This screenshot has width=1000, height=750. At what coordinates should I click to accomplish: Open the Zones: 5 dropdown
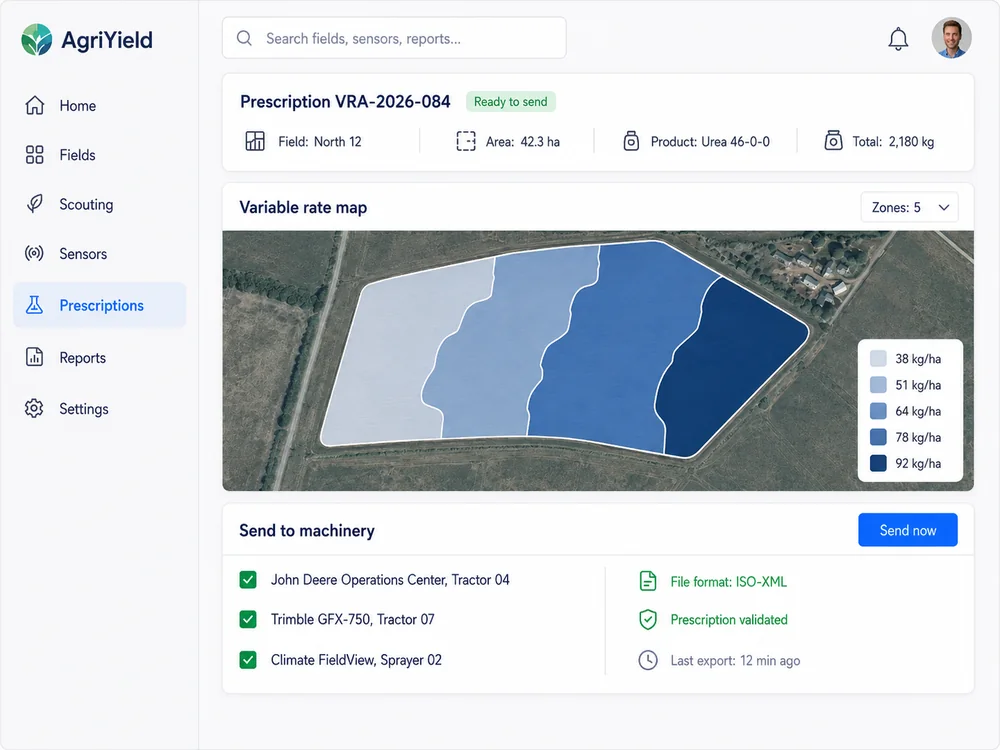[x=909, y=207]
